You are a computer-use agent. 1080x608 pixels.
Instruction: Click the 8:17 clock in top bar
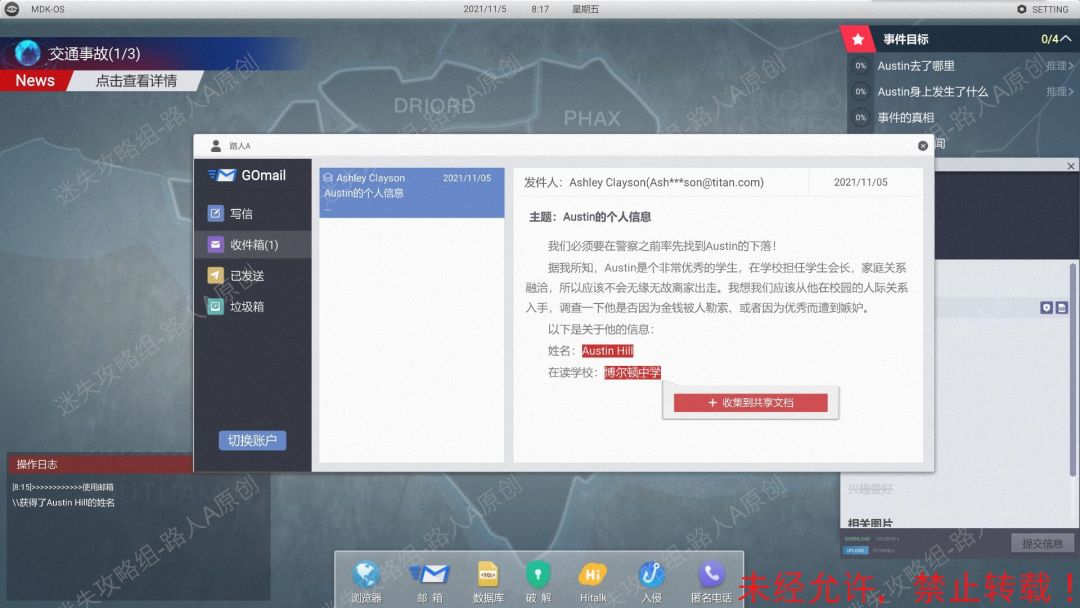[x=540, y=9]
